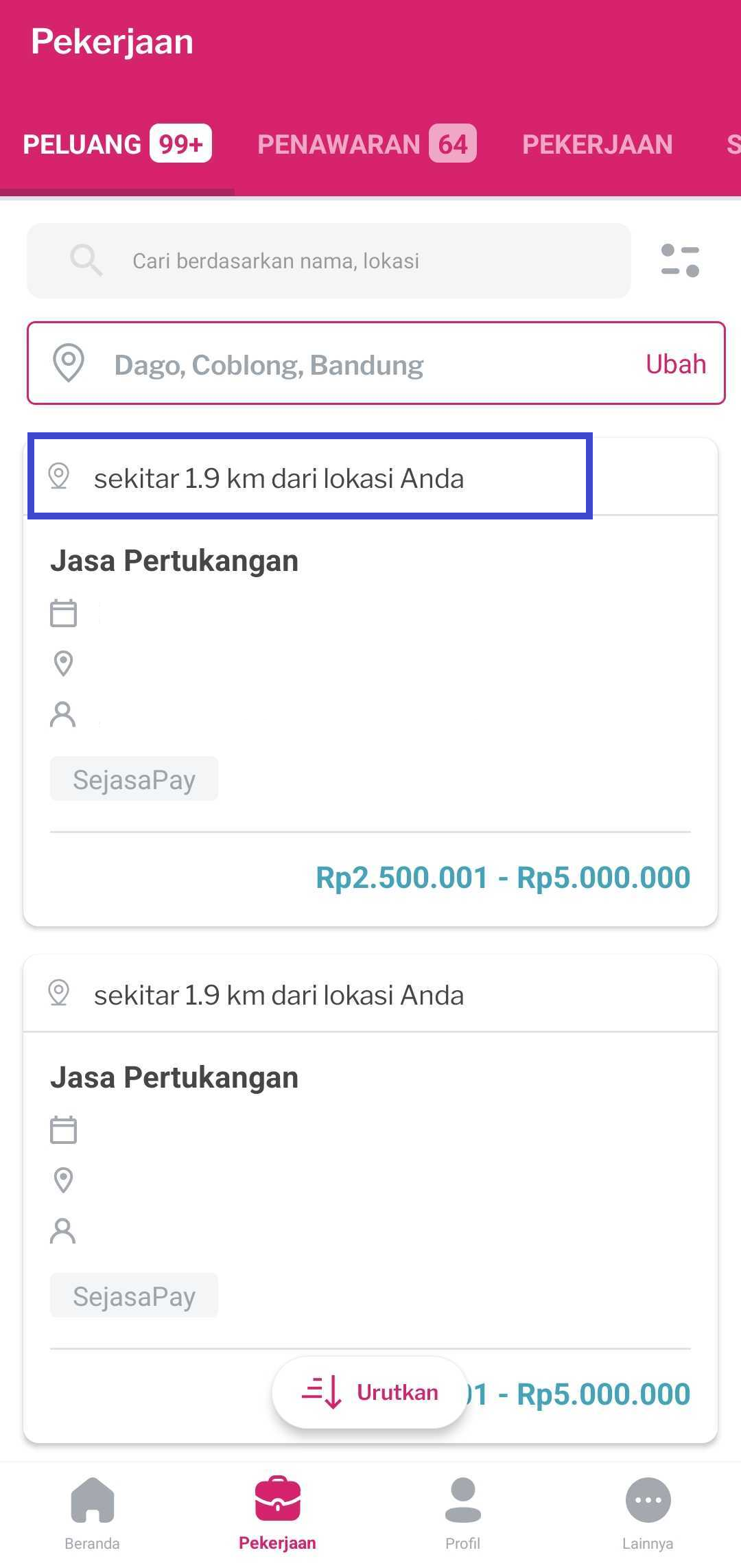Tap the person icon in second job card

(63, 1231)
